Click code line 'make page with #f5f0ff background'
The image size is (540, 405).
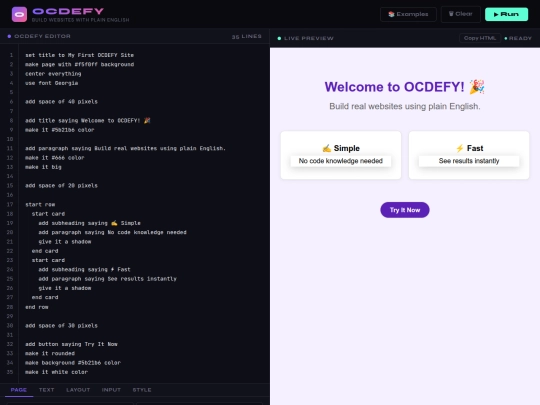(x=79, y=64)
